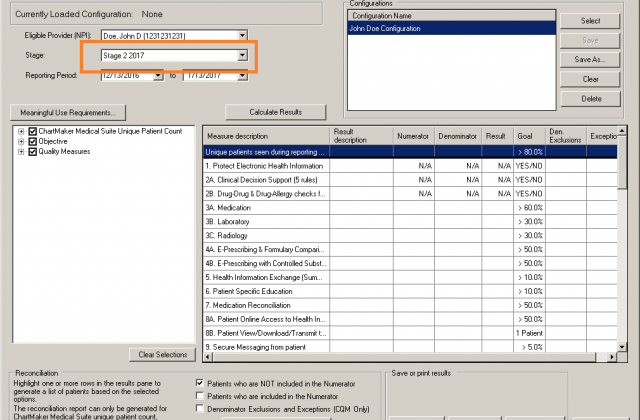The width and height of the screenshot is (640, 420).
Task: Delete the selected configuration
Action: click(x=590, y=98)
